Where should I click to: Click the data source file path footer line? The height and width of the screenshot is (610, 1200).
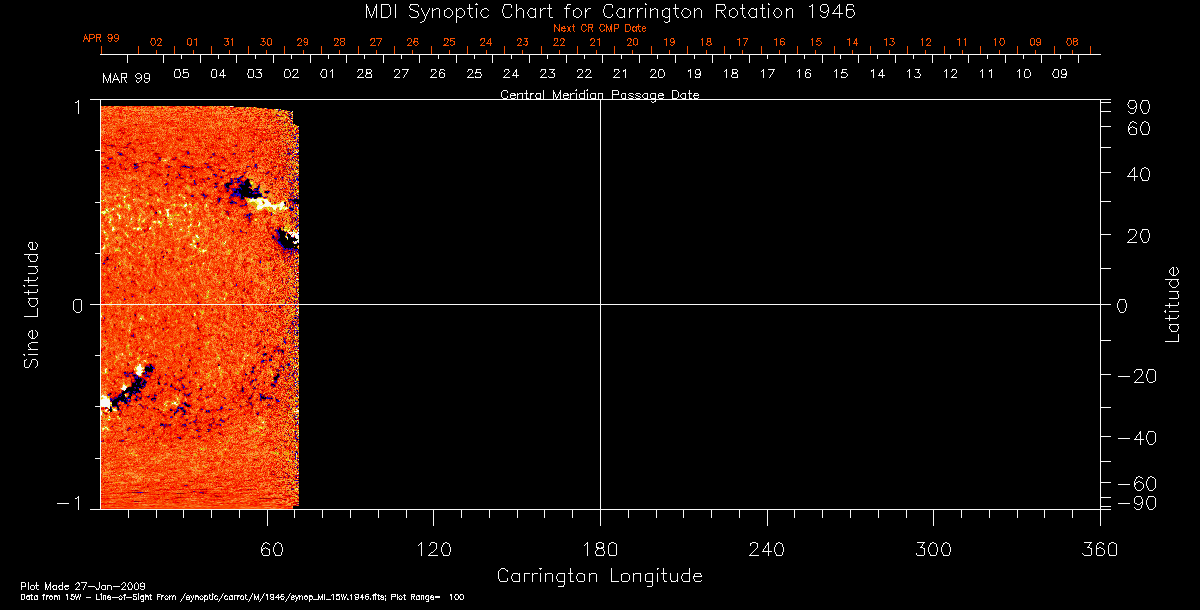pos(241,597)
